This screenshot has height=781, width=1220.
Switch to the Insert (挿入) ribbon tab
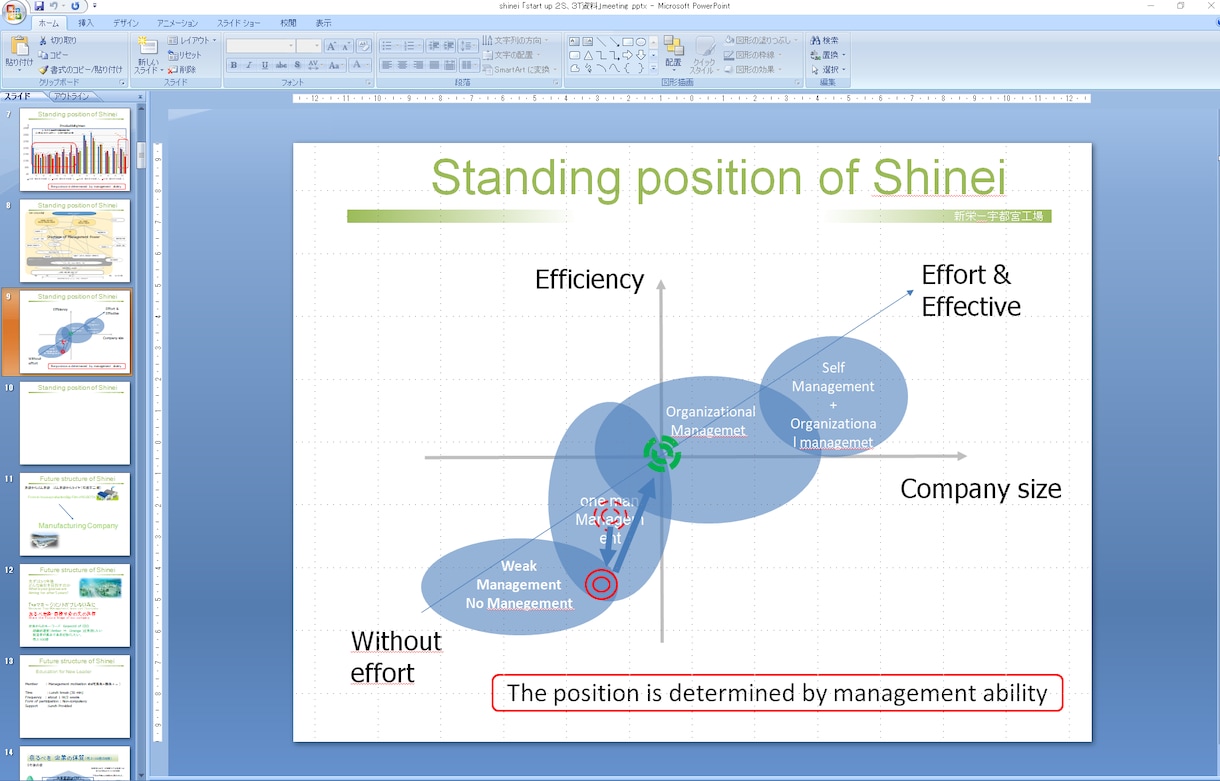point(86,23)
